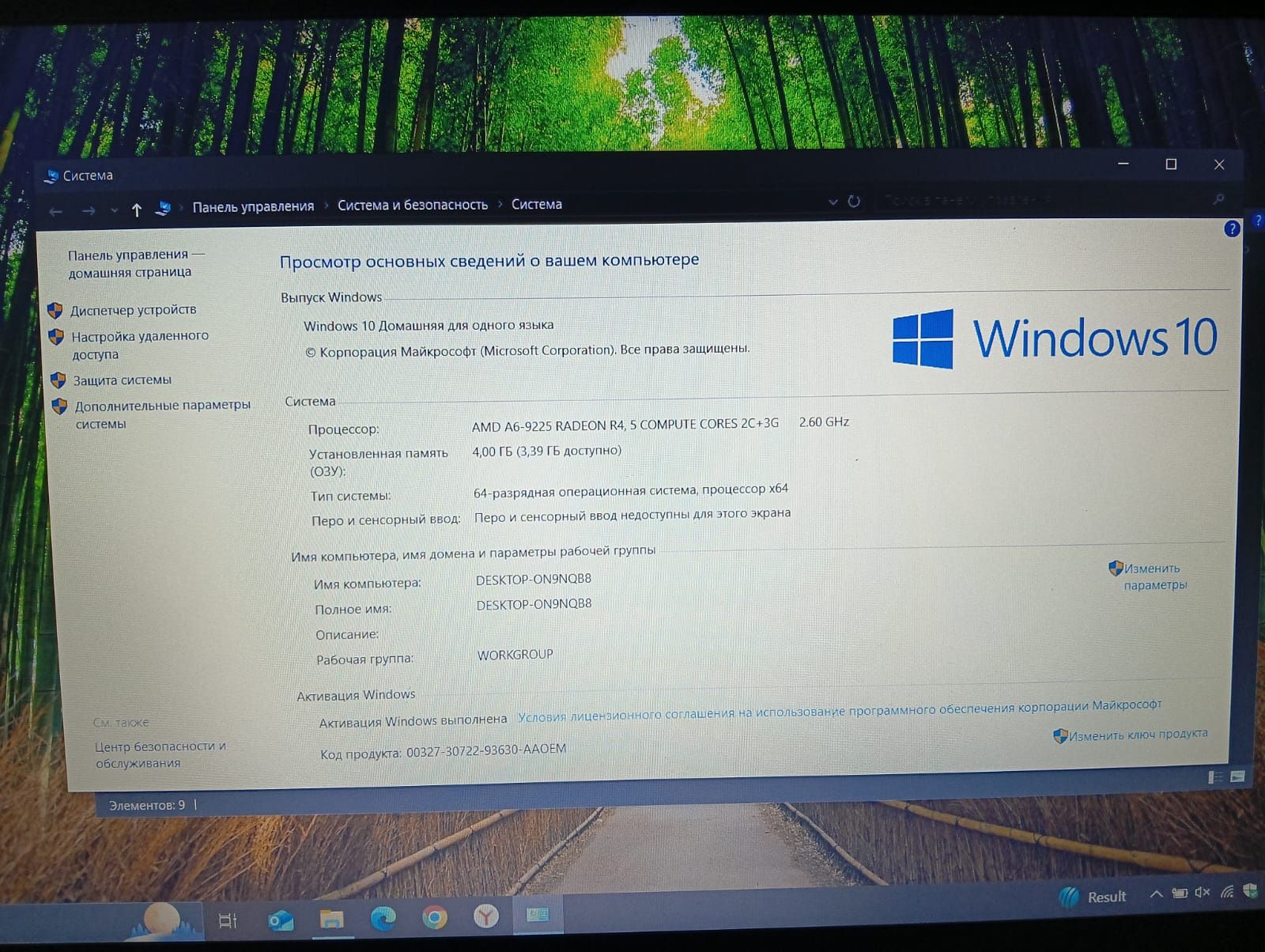Launch Yandex Browser from the taskbar
The image size is (1265, 952).
click(x=486, y=916)
